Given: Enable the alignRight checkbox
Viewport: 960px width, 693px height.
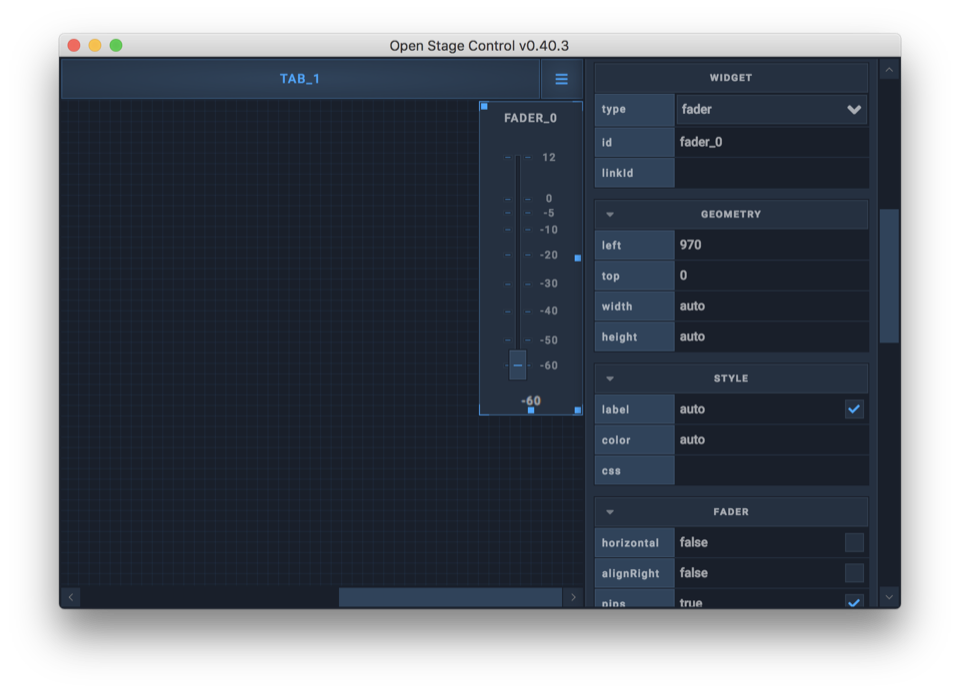Looking at the screenshot, I should (x=854, y=573).
